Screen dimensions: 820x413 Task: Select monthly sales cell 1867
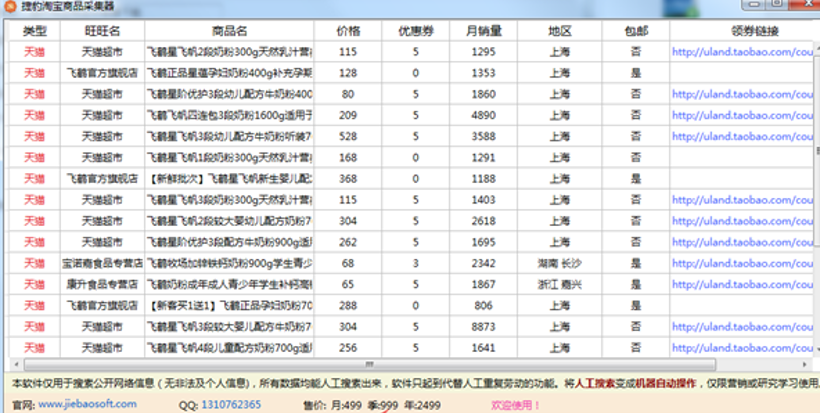[x=484, y=284]
